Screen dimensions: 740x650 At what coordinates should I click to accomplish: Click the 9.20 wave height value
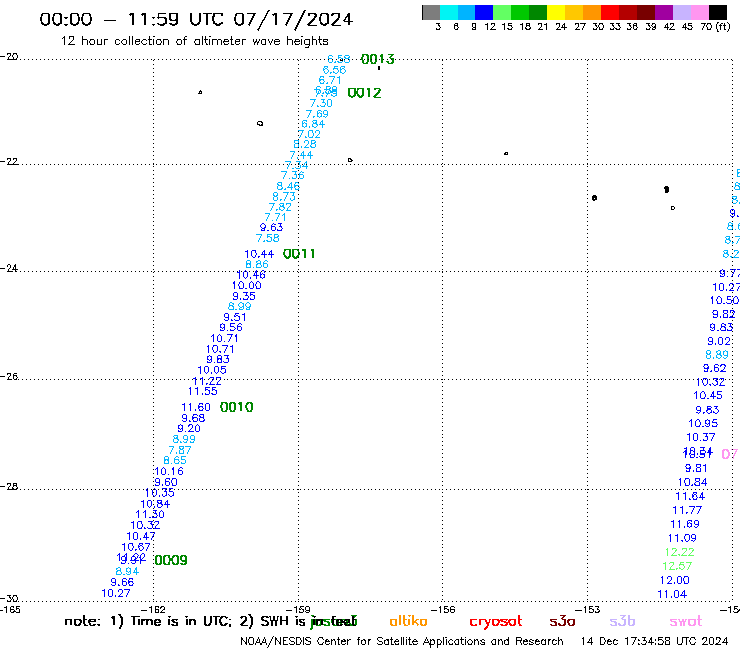click(189, 429)
